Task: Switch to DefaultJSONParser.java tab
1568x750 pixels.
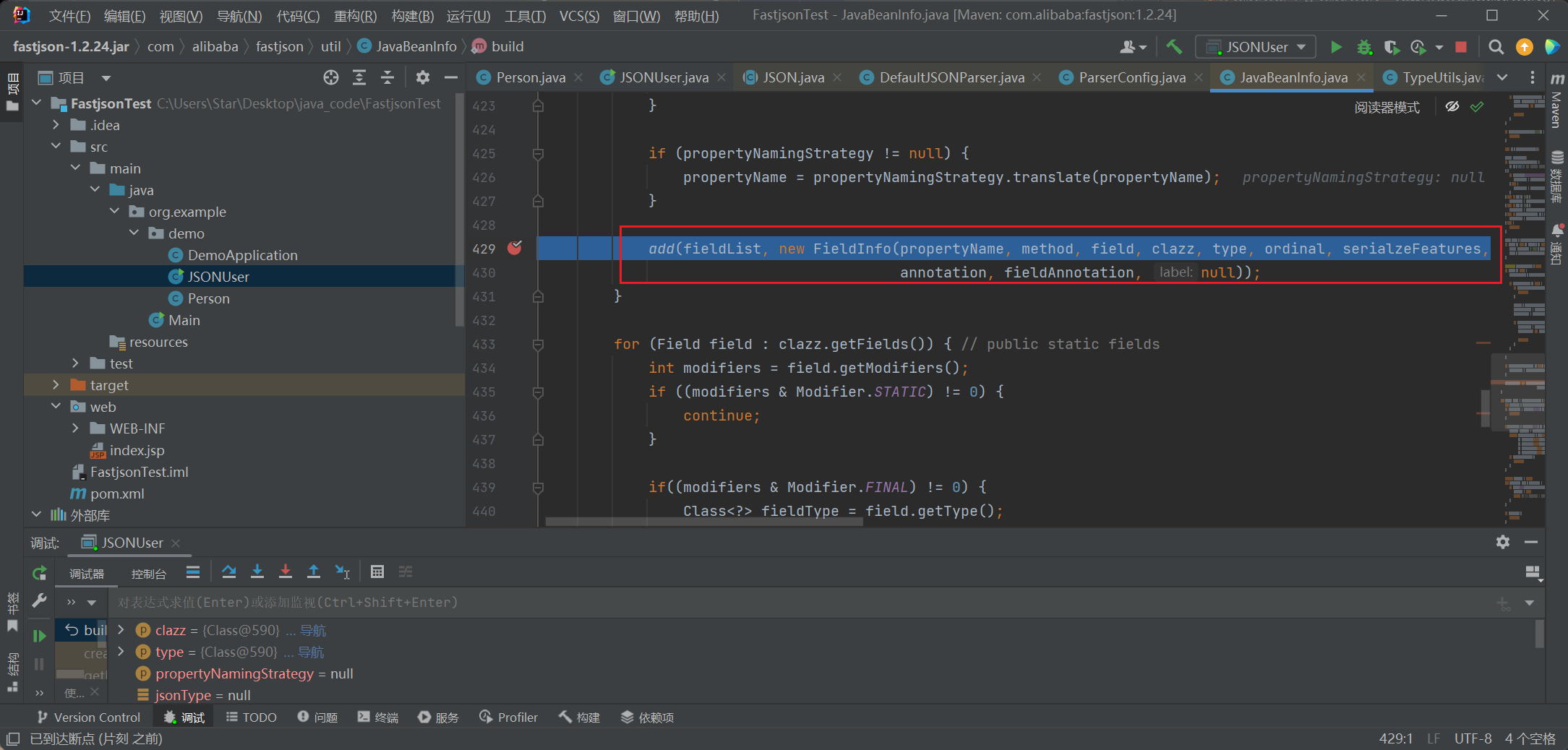Action: point(951,77)
